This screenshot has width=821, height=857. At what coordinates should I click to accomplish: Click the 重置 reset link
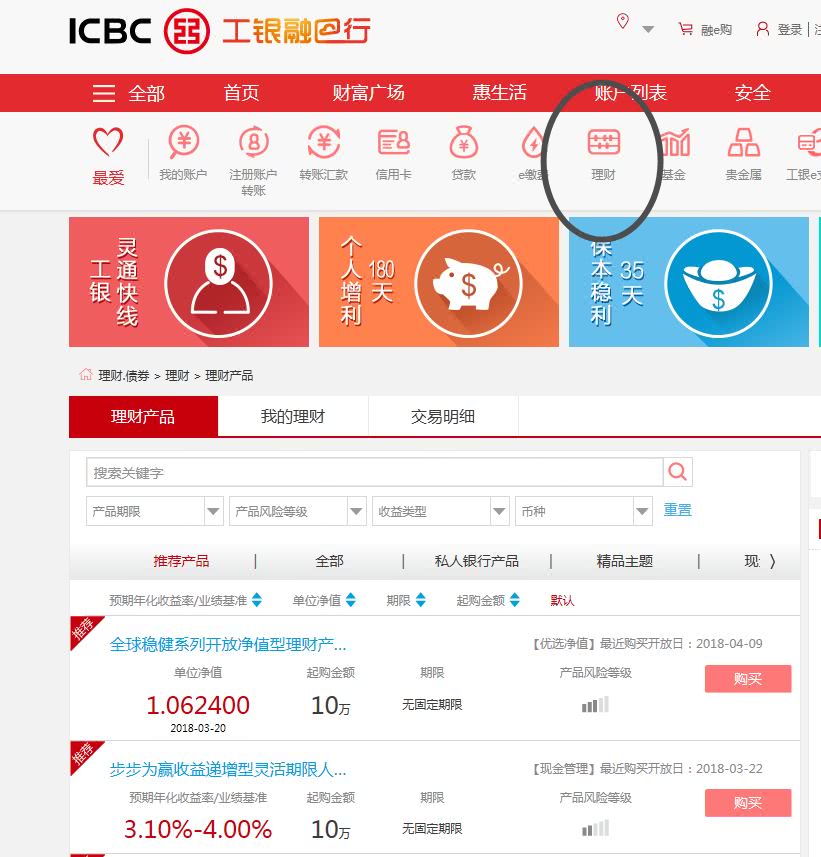(677, 510)
